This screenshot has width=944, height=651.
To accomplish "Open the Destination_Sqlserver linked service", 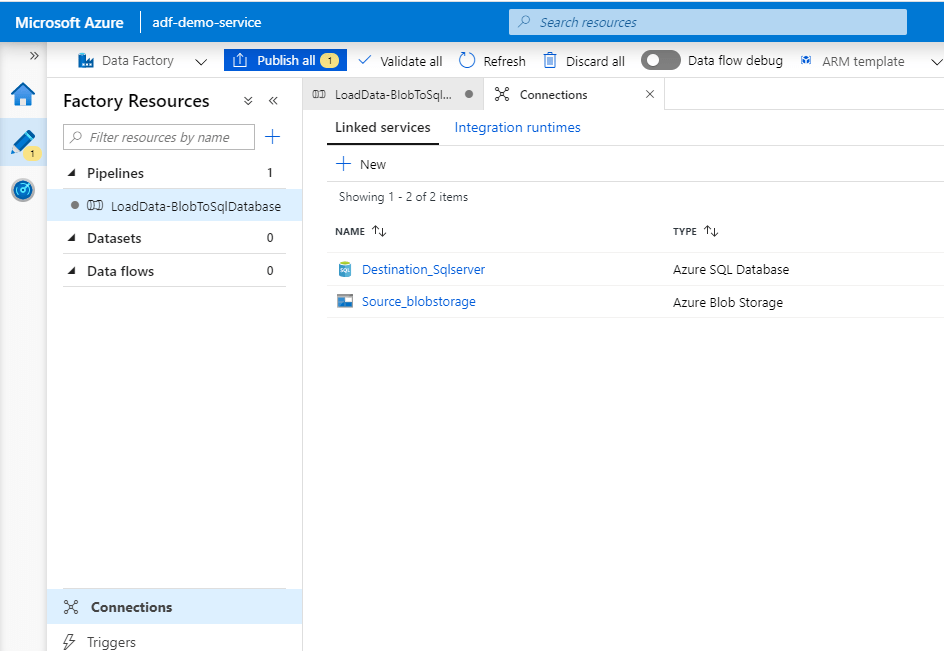I will coord(423,269).
